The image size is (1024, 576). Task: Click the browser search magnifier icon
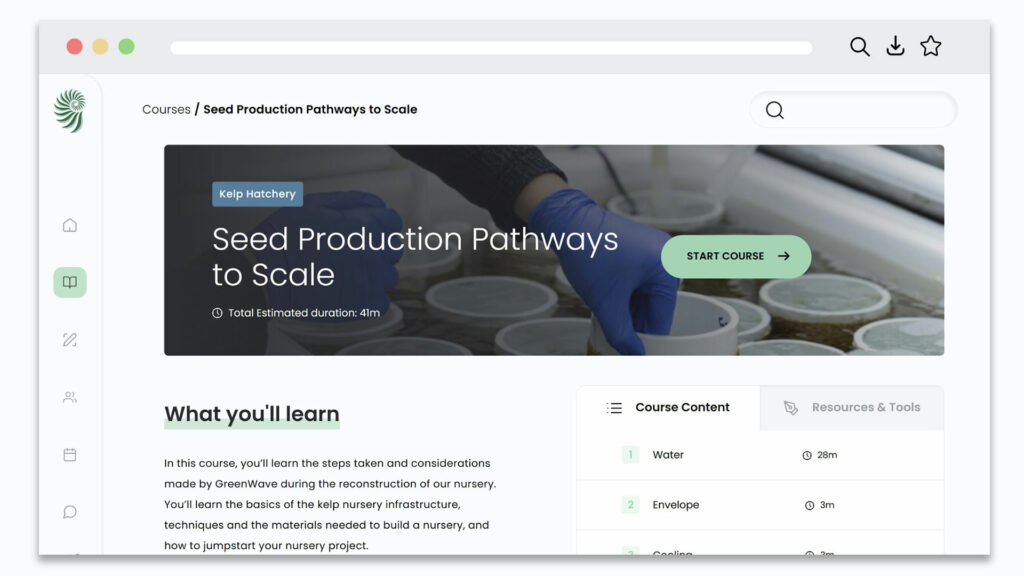point(859,46)
